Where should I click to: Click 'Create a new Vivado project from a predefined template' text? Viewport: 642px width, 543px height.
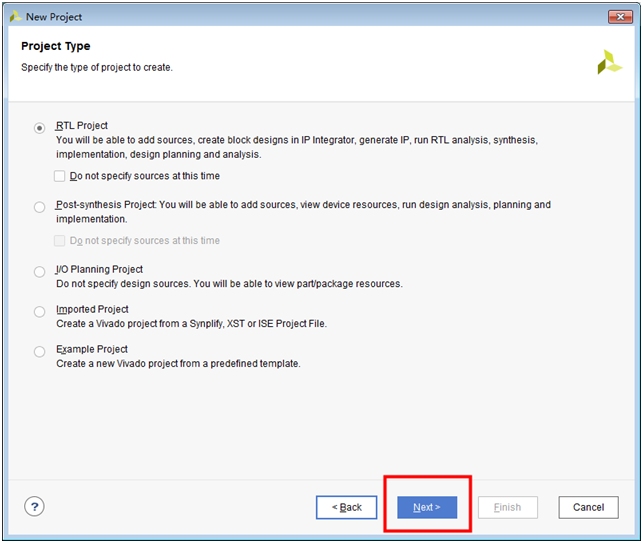(x=178, y=364)
